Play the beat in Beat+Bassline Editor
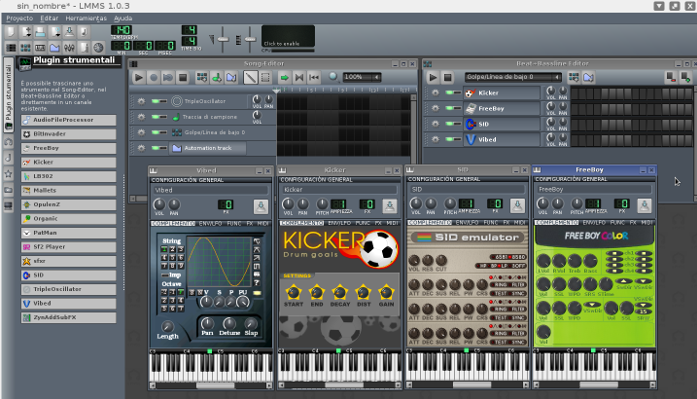Screen dimensions: 697x399 (x=433, y=78)
